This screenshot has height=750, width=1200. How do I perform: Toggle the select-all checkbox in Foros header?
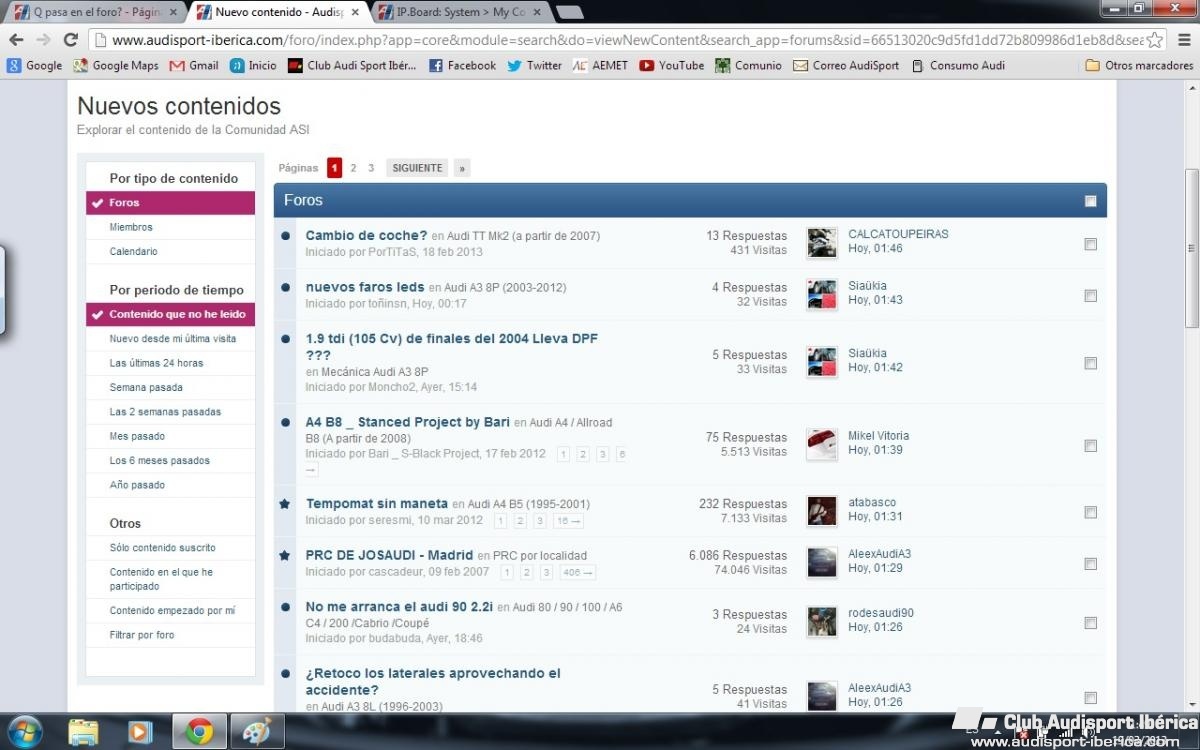tap(1090, 201)
